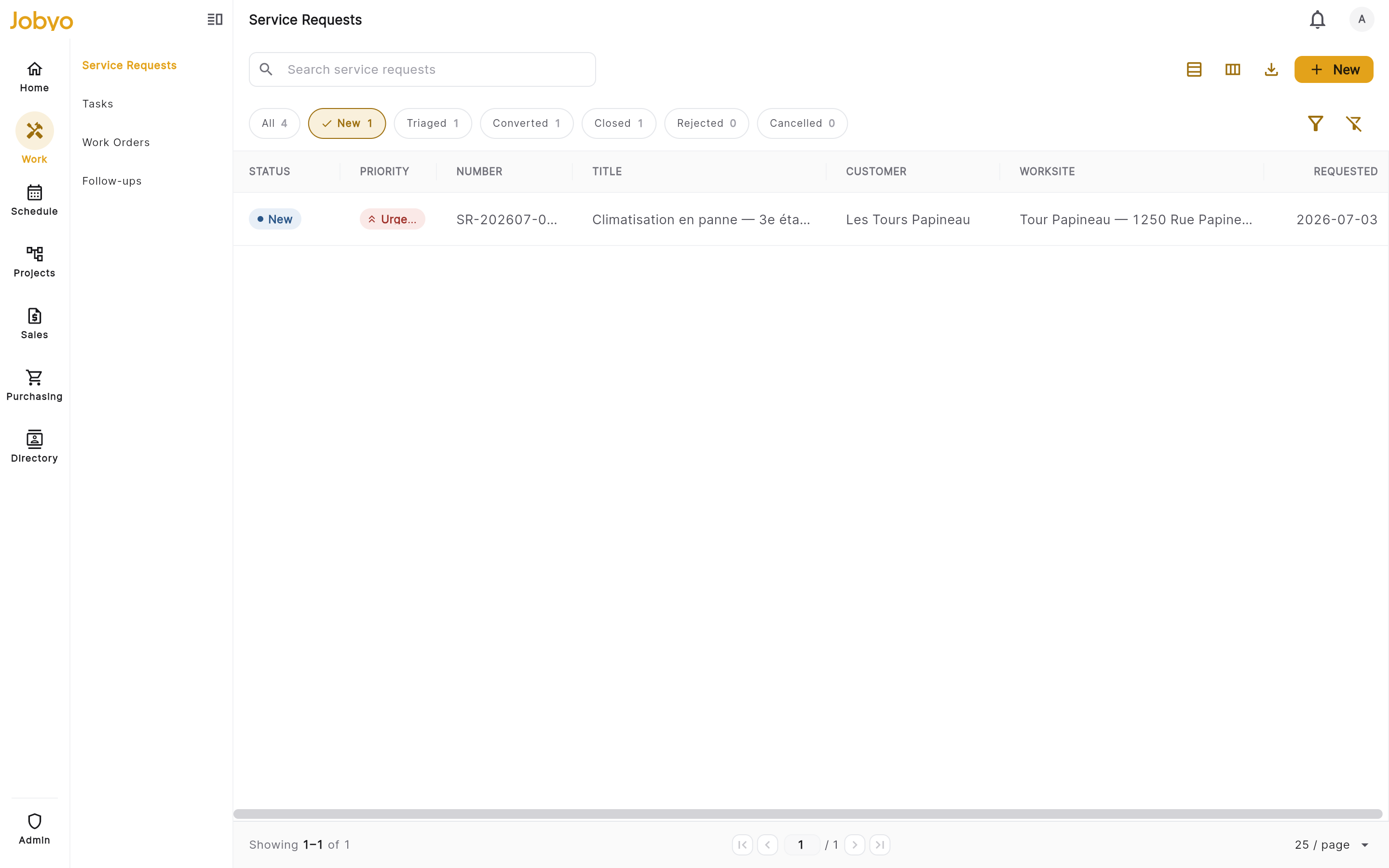
Task: Open Work Orders in submenu
Action: click(x=116, y=142)
